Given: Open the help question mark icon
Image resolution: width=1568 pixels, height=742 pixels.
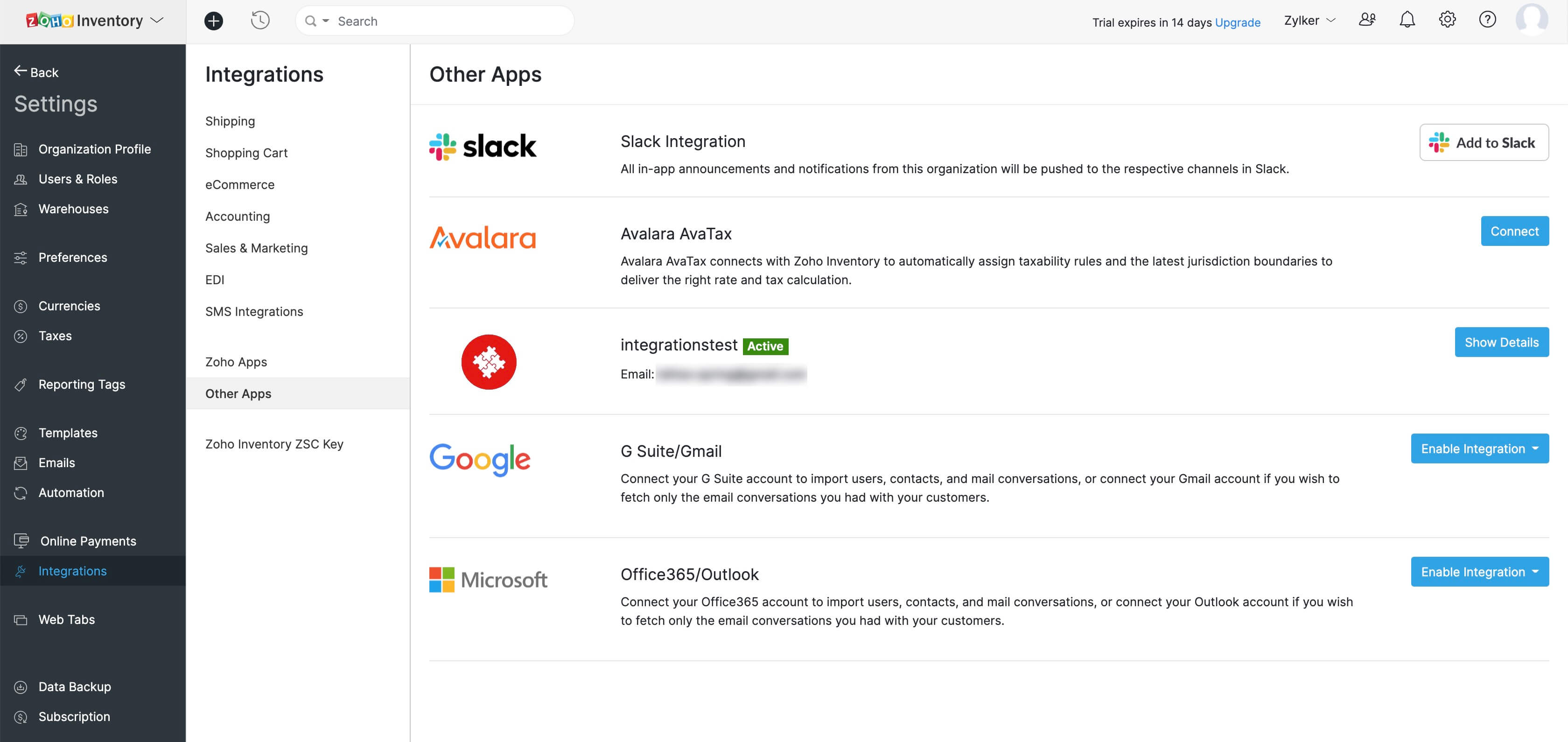Looking at the screenshot, I should click(x=1487, y=20).
